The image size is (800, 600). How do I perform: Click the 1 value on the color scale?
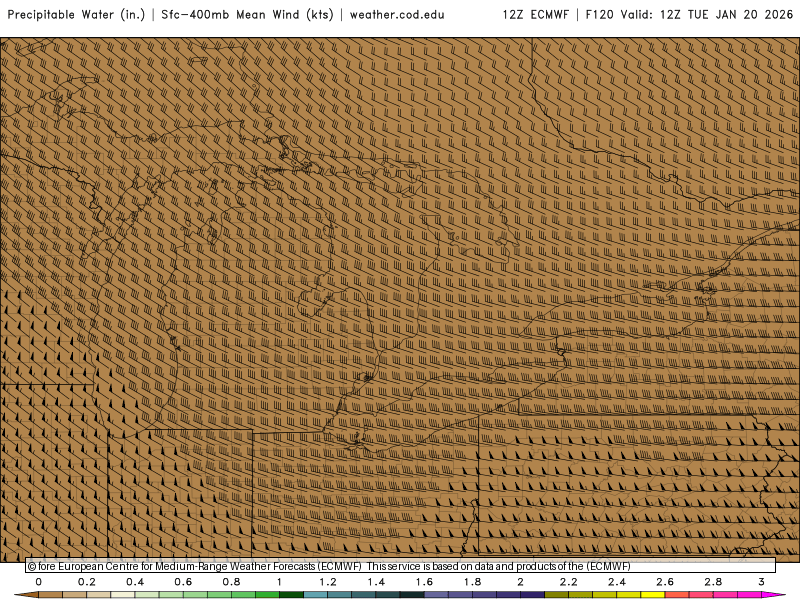pos(279,582)
